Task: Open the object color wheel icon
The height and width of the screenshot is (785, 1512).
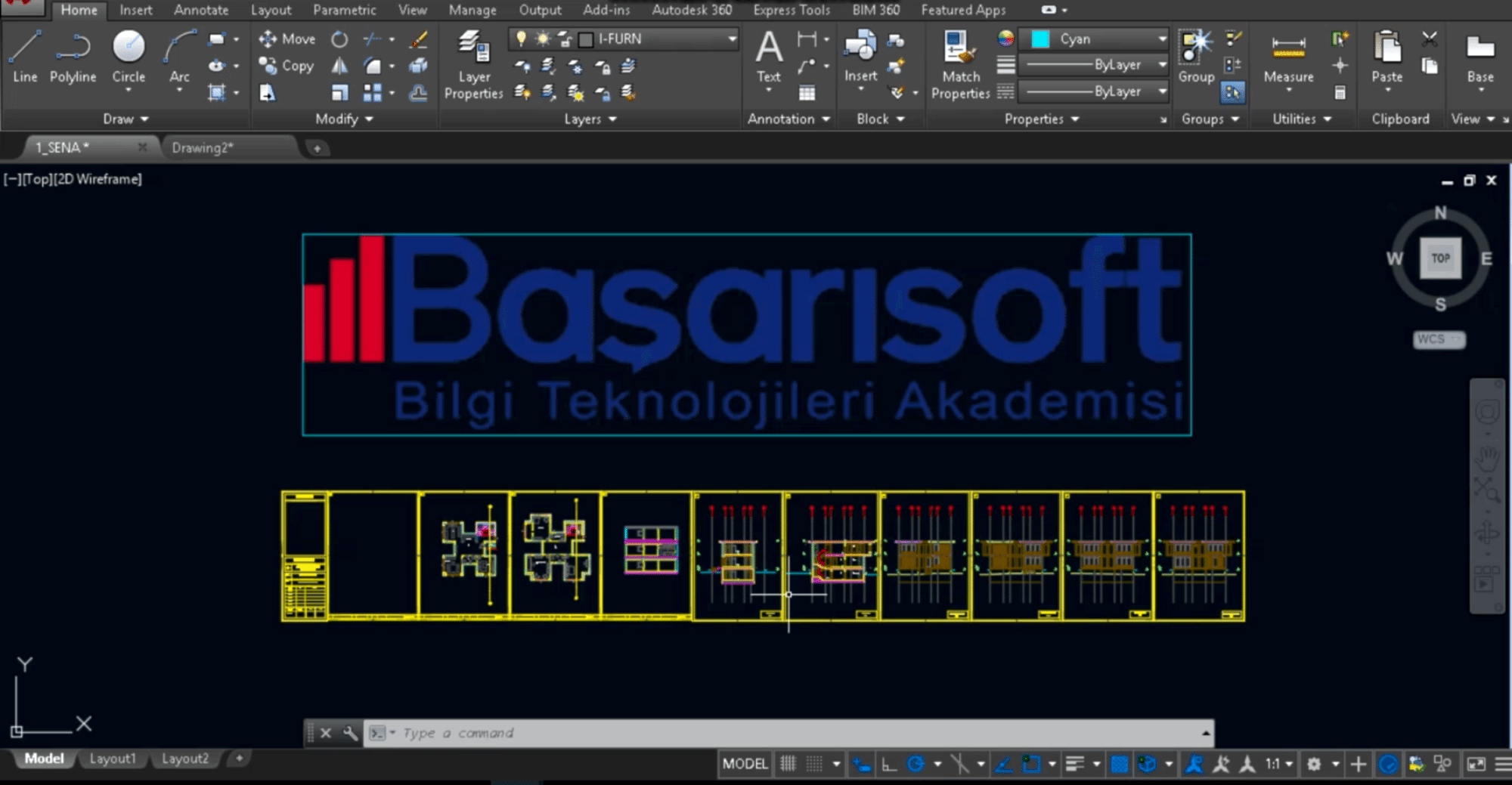Action: [x=1005, y=39]
